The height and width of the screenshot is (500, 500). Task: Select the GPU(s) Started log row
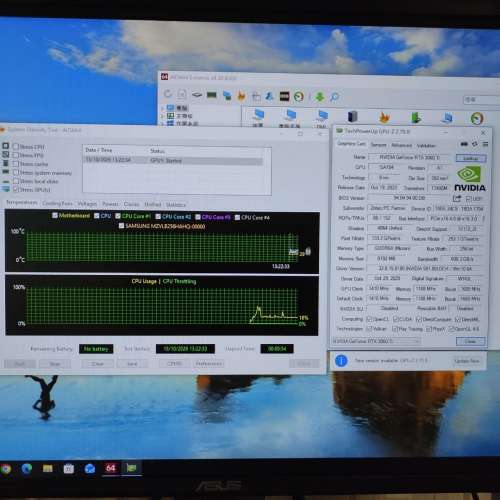pyautogui.click(x=173, y=160)
